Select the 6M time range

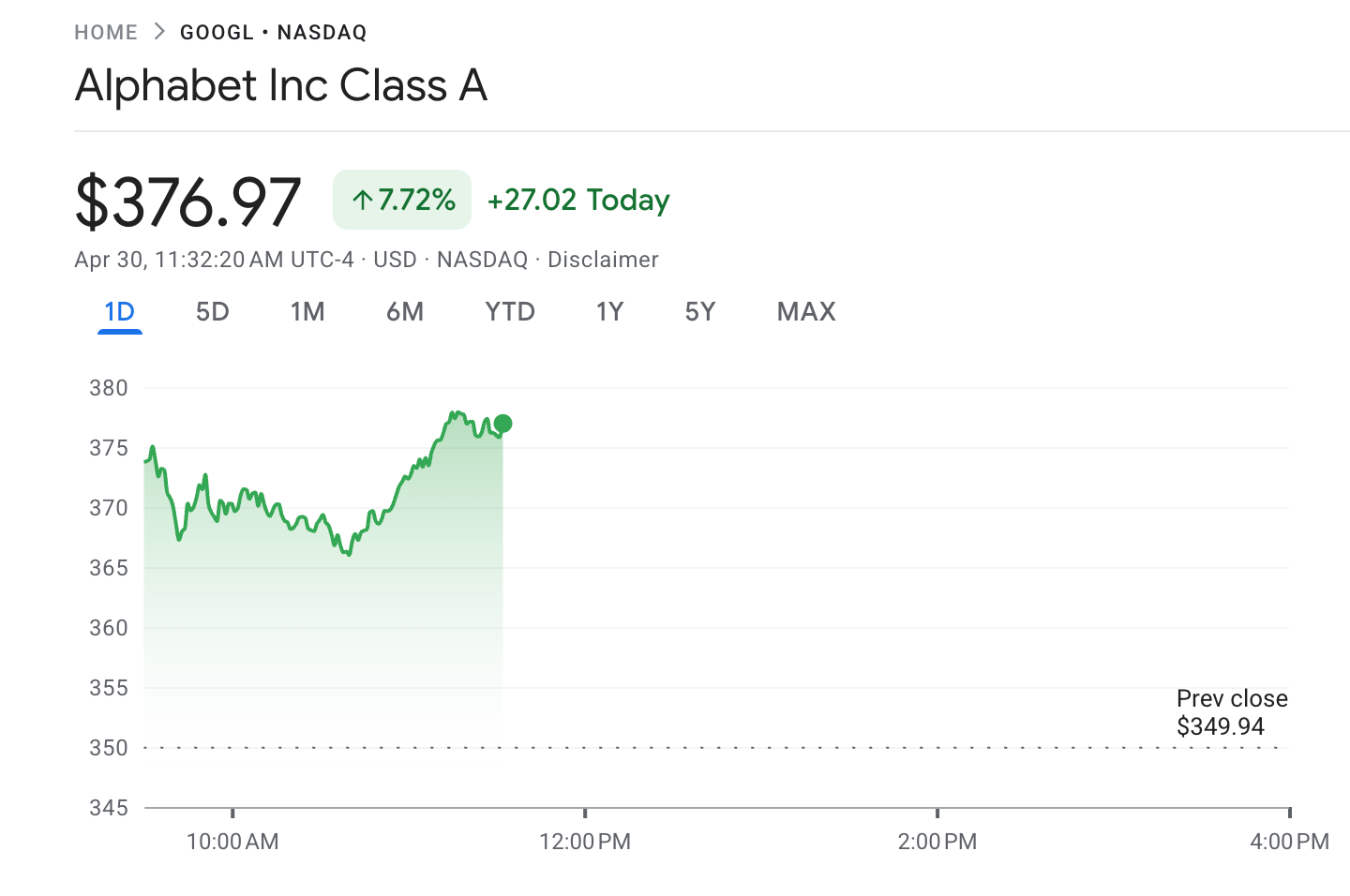[x=405, y=312]
